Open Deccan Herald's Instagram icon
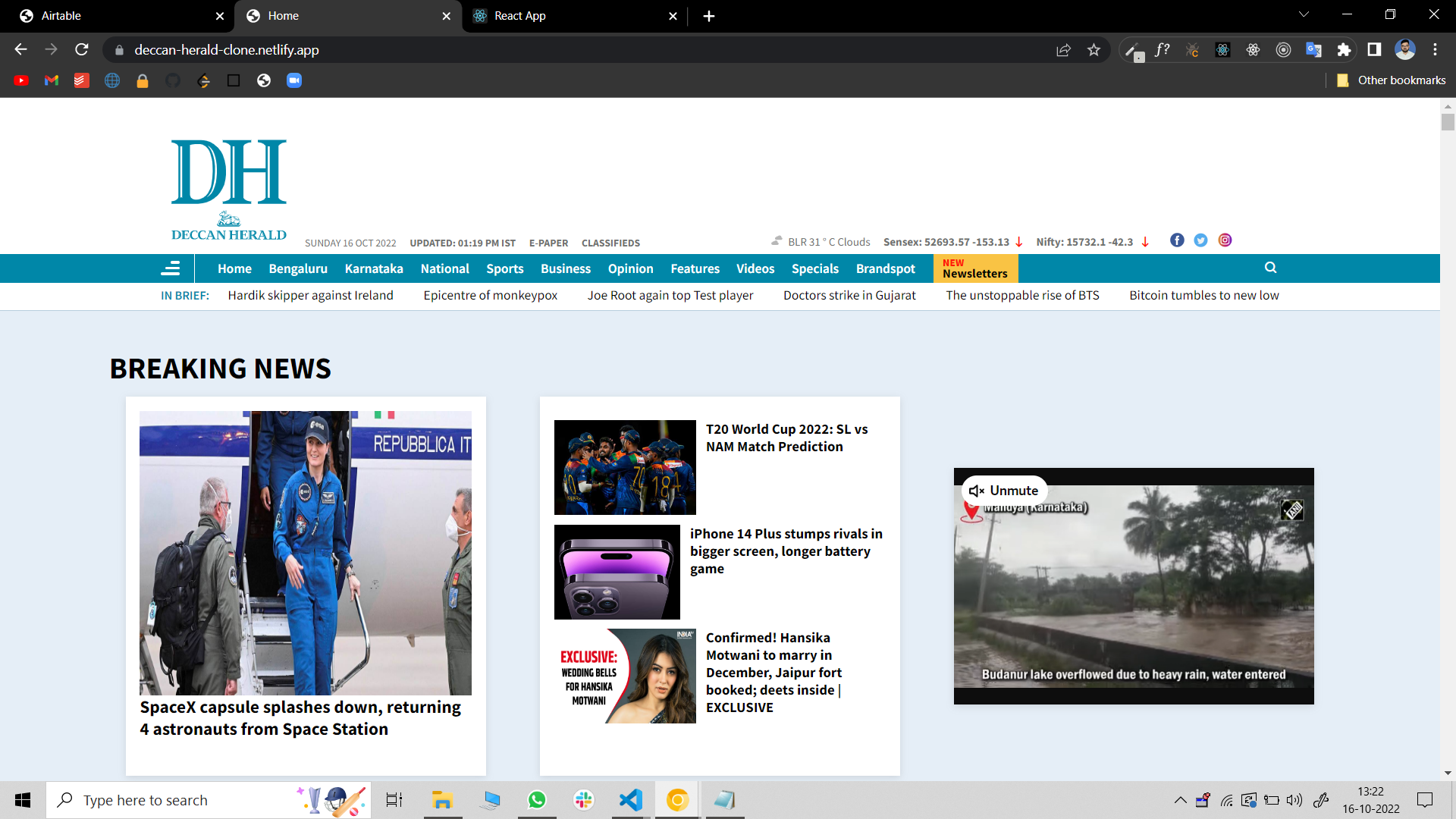The height and width of the screenshot is (819, 1456). tap(1225, 240)
